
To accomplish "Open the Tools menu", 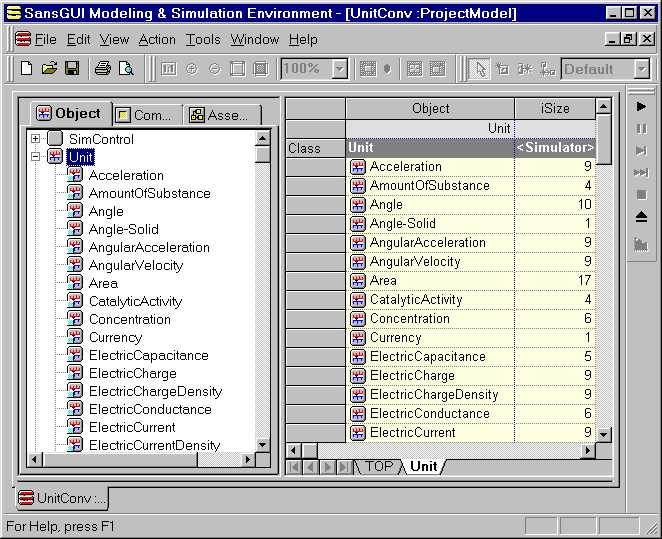I will pyautogui.click(x=203, y=39).
